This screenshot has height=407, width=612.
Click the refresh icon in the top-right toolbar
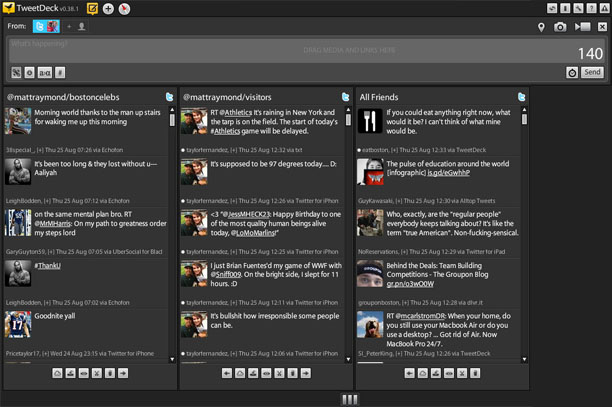point(552,8)
